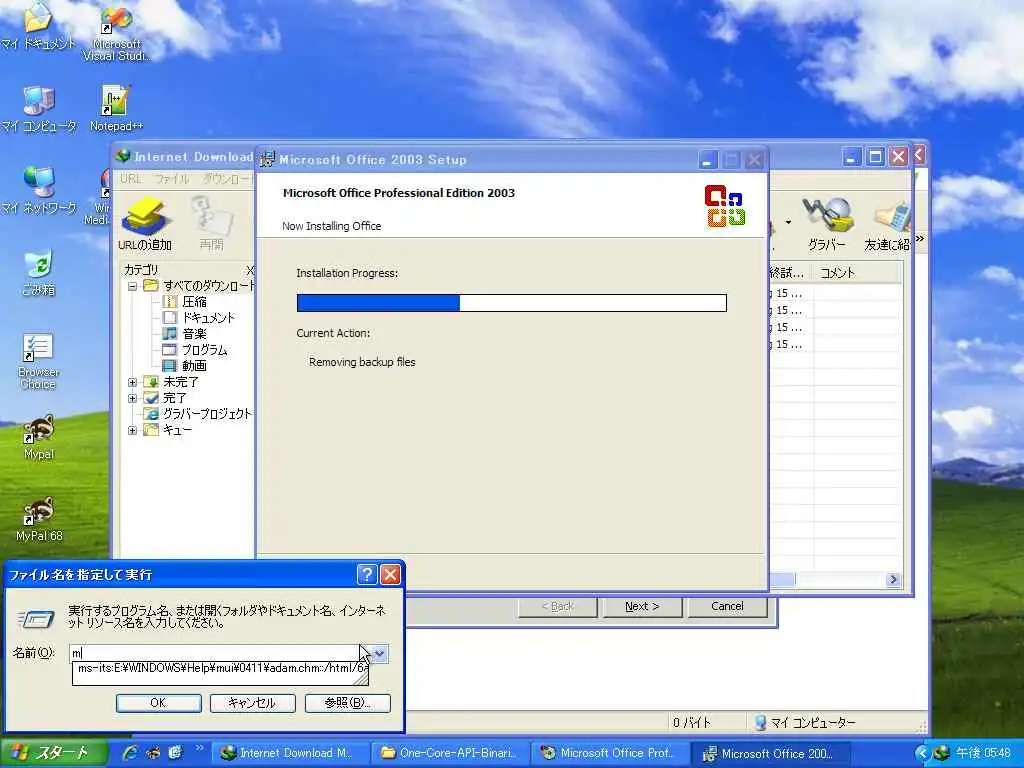
Task: Open the toolbar dropdown arrow beside Grabber
Action: coord(788,223)
